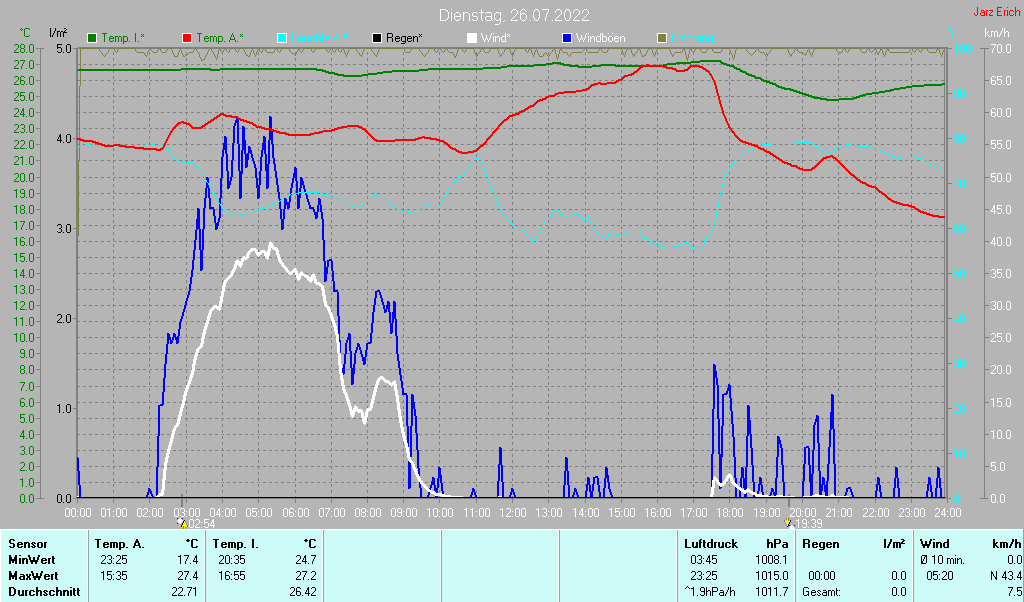
Task: Click the Temp. I. max time 16:55
Action: [232, 577]
